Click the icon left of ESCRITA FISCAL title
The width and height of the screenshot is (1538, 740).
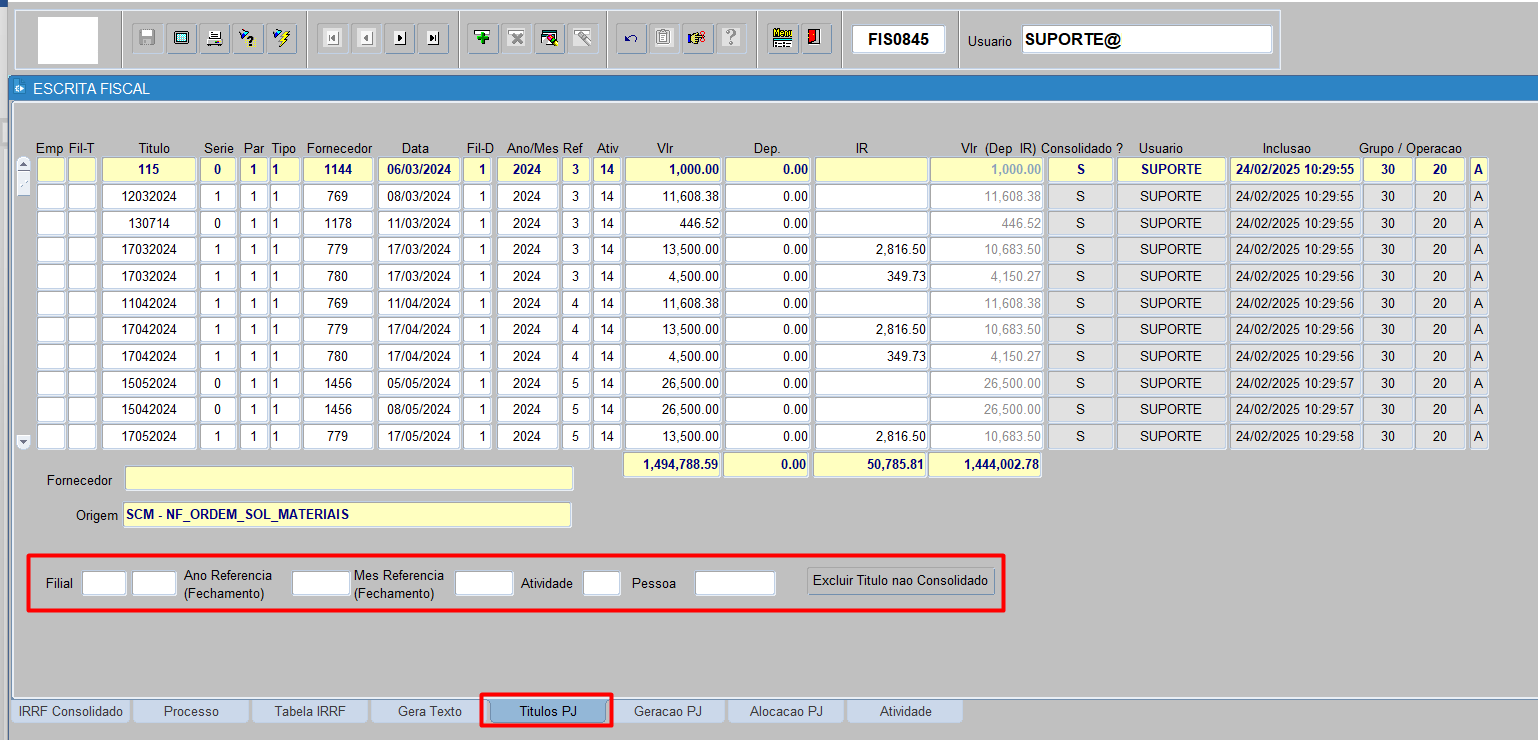(20, 88)
